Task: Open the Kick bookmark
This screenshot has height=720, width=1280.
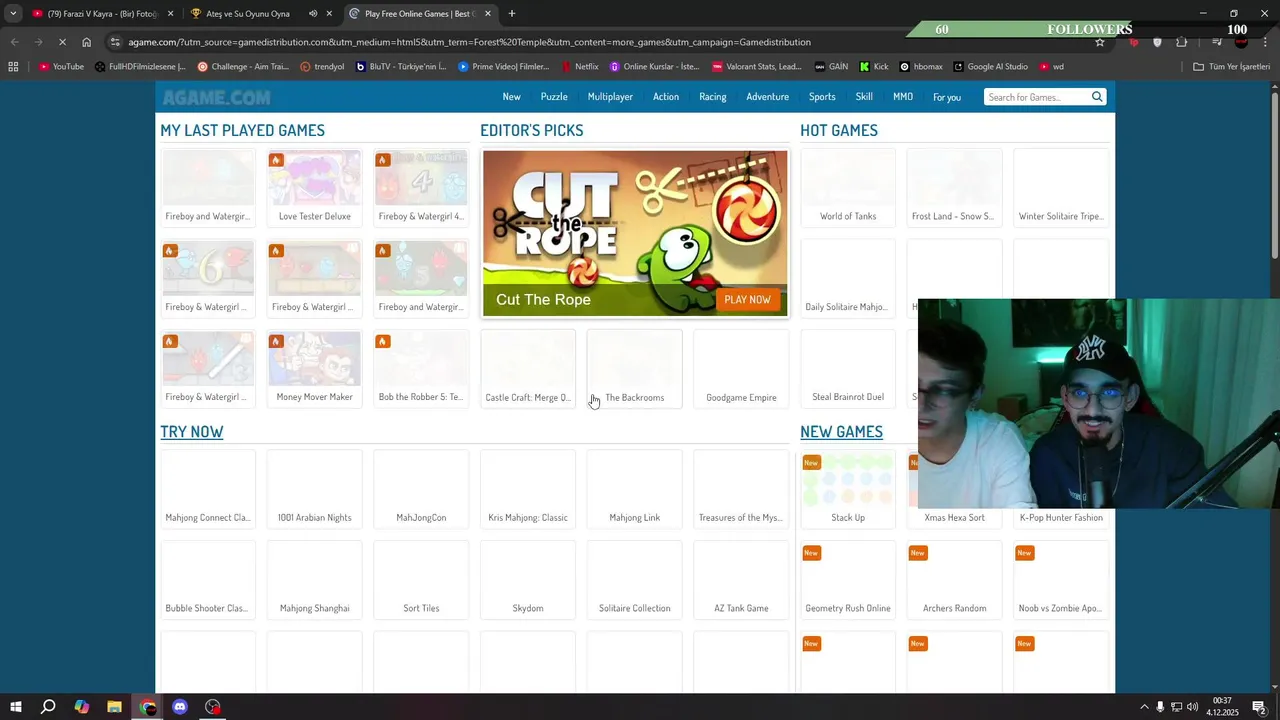Action: click(x=874, y=67)
